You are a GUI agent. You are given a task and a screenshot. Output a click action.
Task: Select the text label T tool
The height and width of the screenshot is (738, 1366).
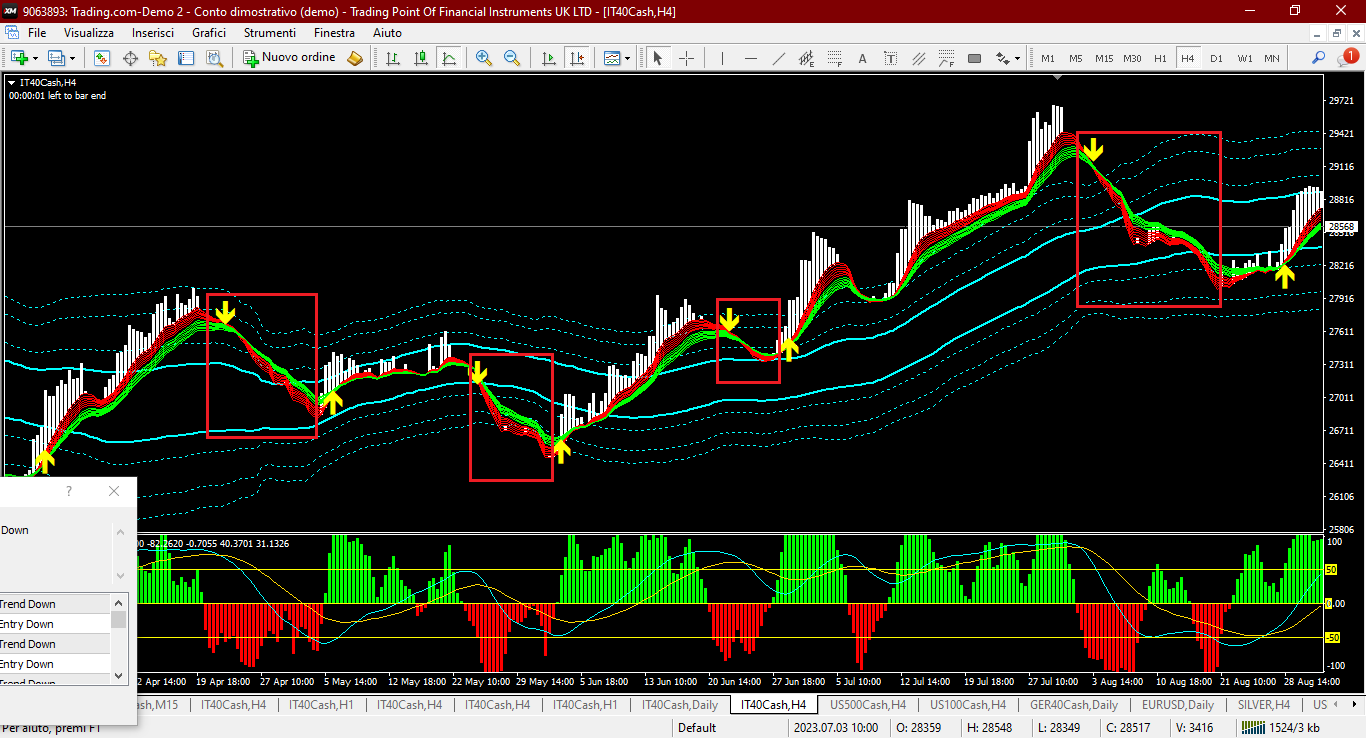coord(890,58)
